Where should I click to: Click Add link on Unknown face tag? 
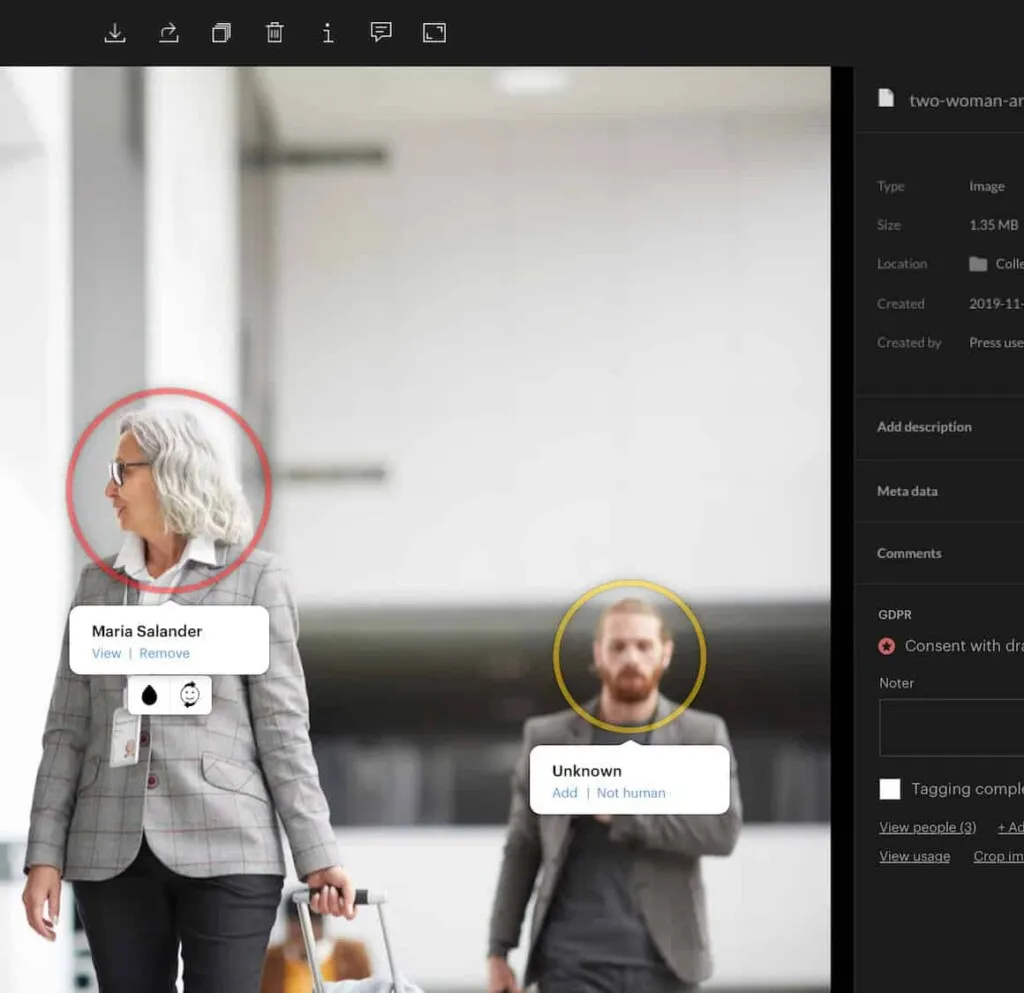pos(565,793)
